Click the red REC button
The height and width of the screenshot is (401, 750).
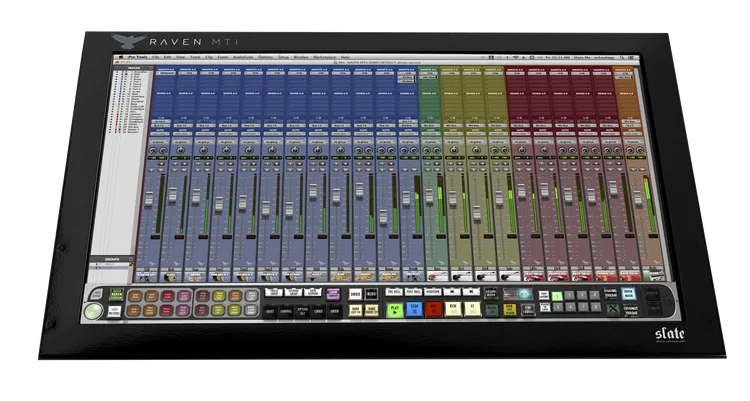pyautogui.click(x=433, y=310)
